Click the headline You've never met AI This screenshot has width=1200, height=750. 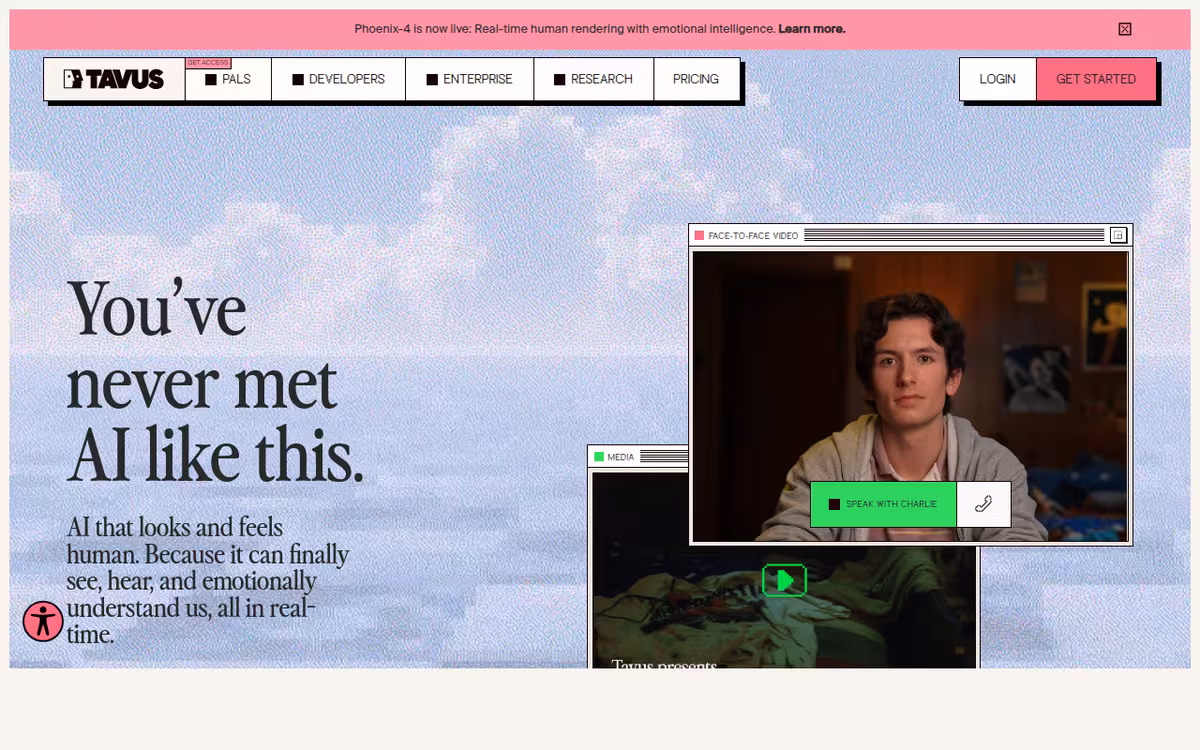click(215, 383)
